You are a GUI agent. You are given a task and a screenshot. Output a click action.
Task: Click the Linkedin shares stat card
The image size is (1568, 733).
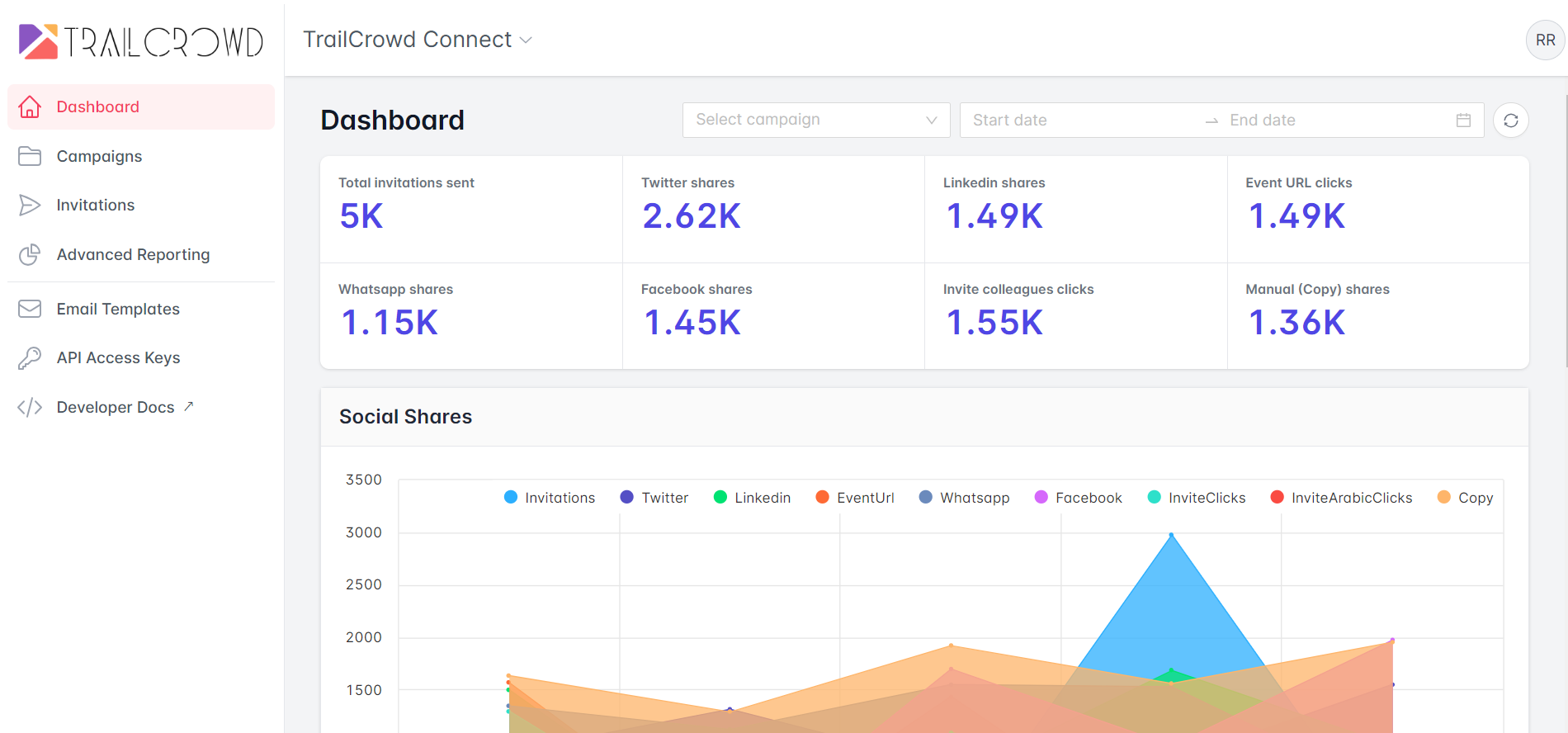click(1076, 210)
